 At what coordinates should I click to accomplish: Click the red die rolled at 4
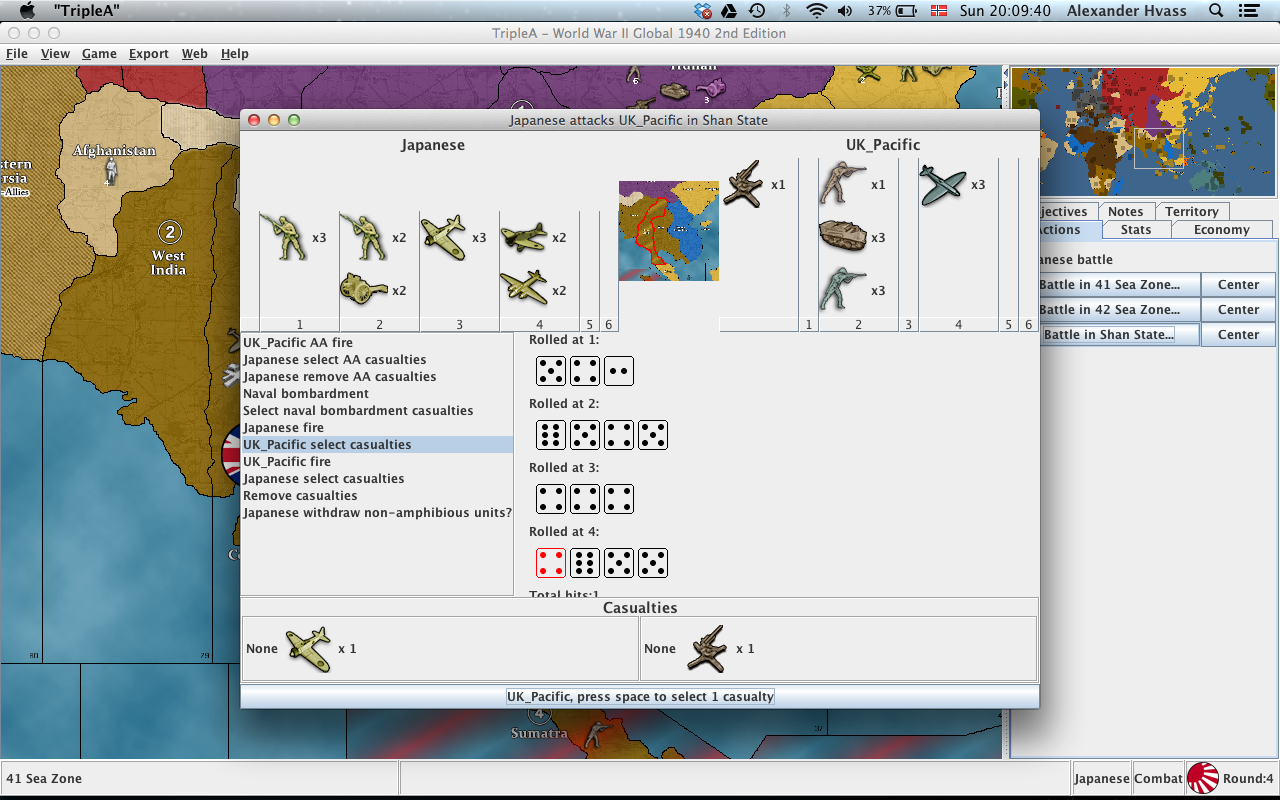(551, 563)
